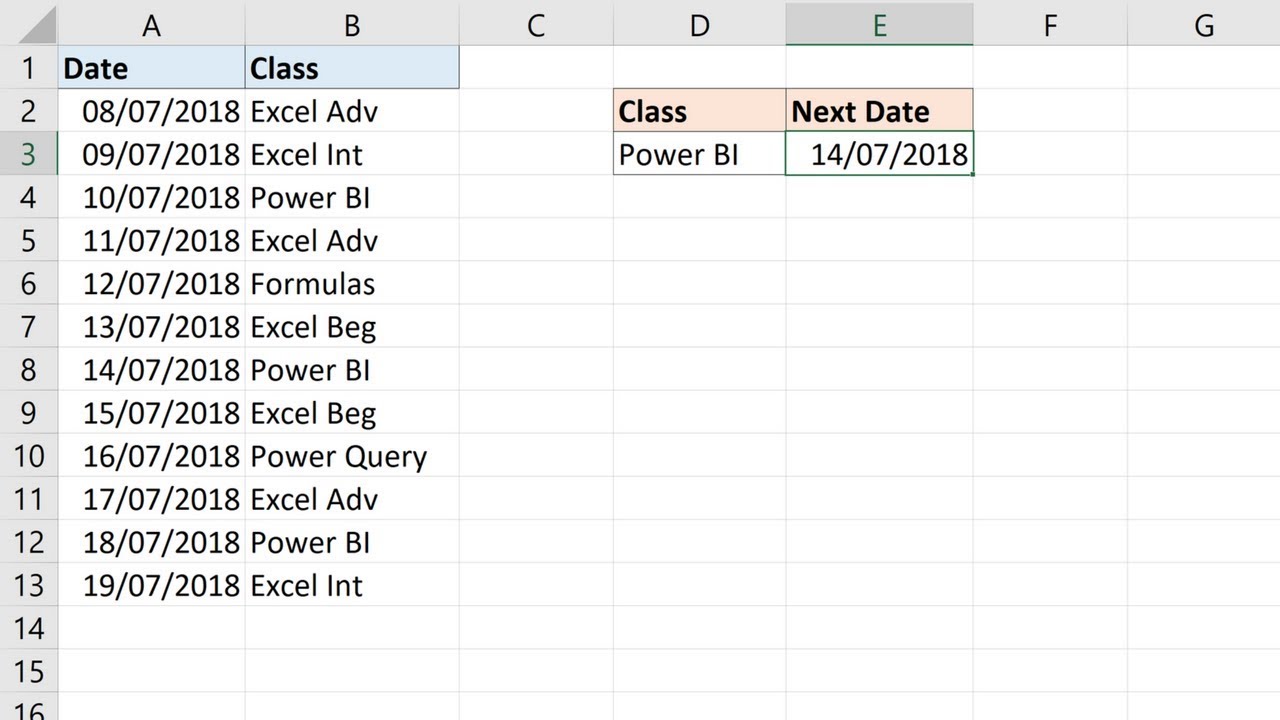Select cell with date 16/07/2018
Screen dimensions: 1280x720
coord(151,455)
